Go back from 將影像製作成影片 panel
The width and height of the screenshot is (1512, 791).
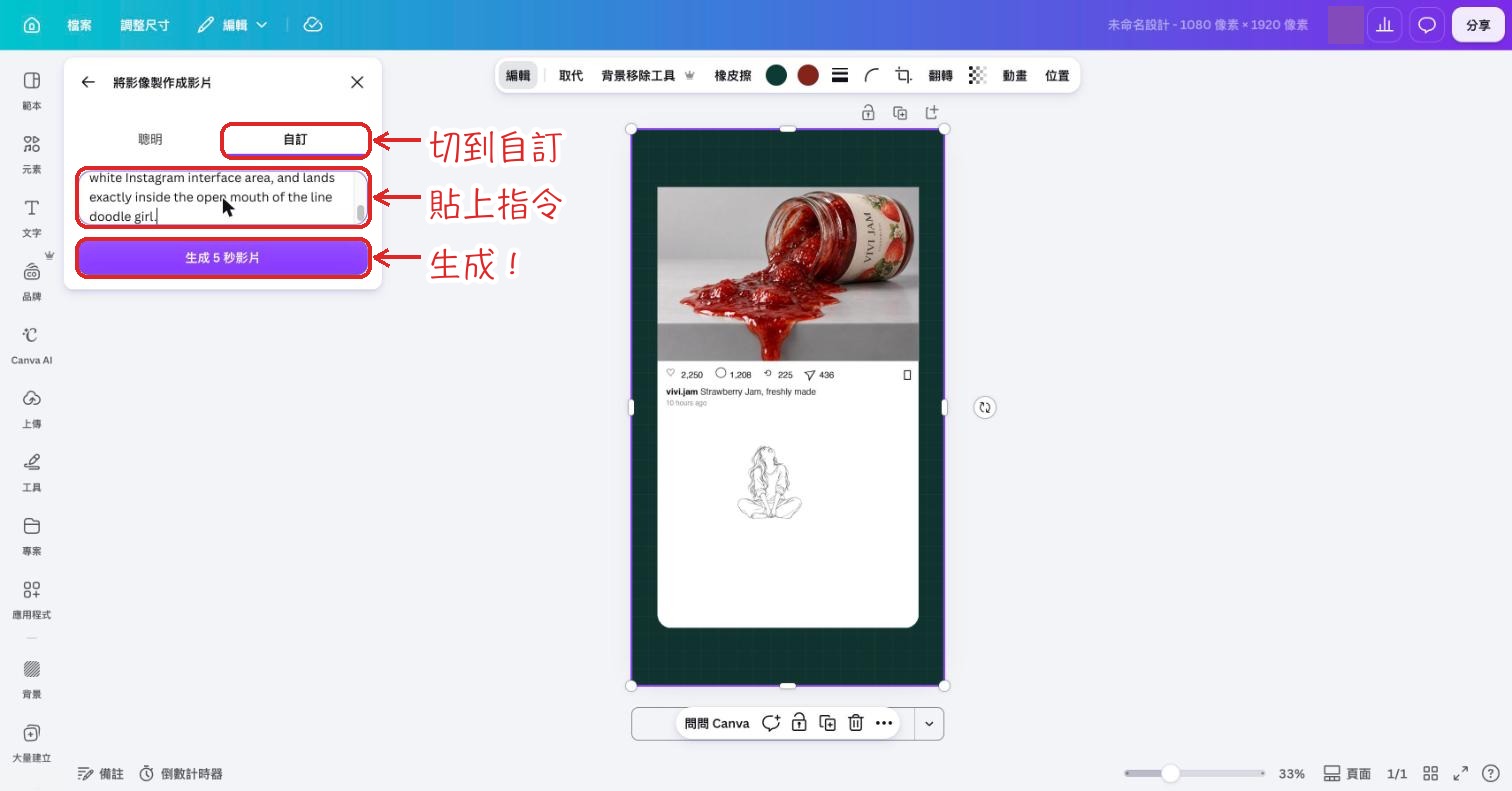point(88,82)
